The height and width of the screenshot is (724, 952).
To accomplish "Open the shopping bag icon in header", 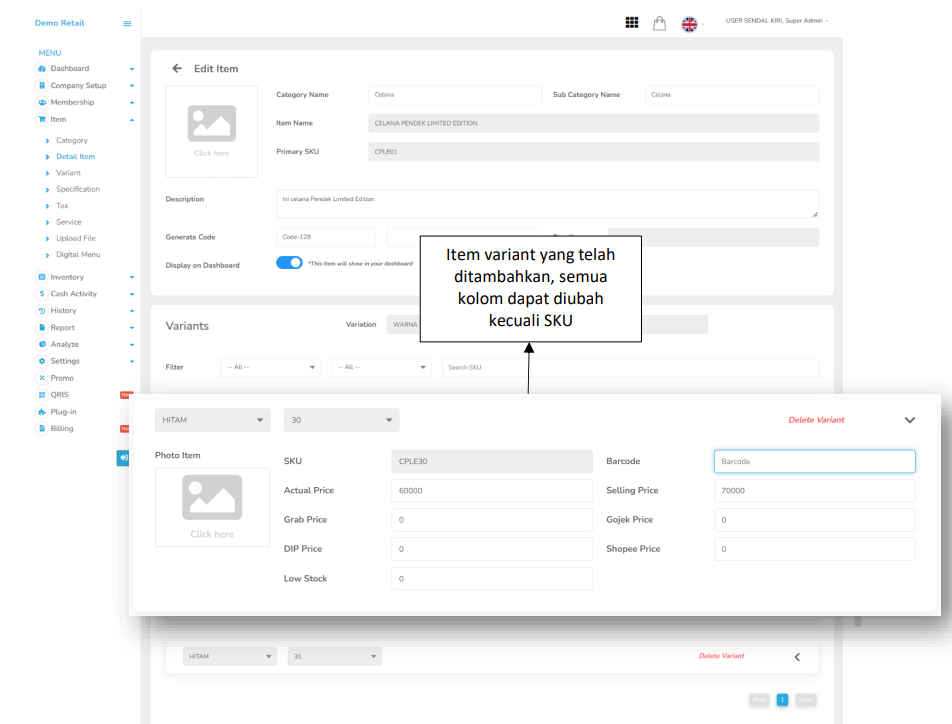I will pos(660,23).
